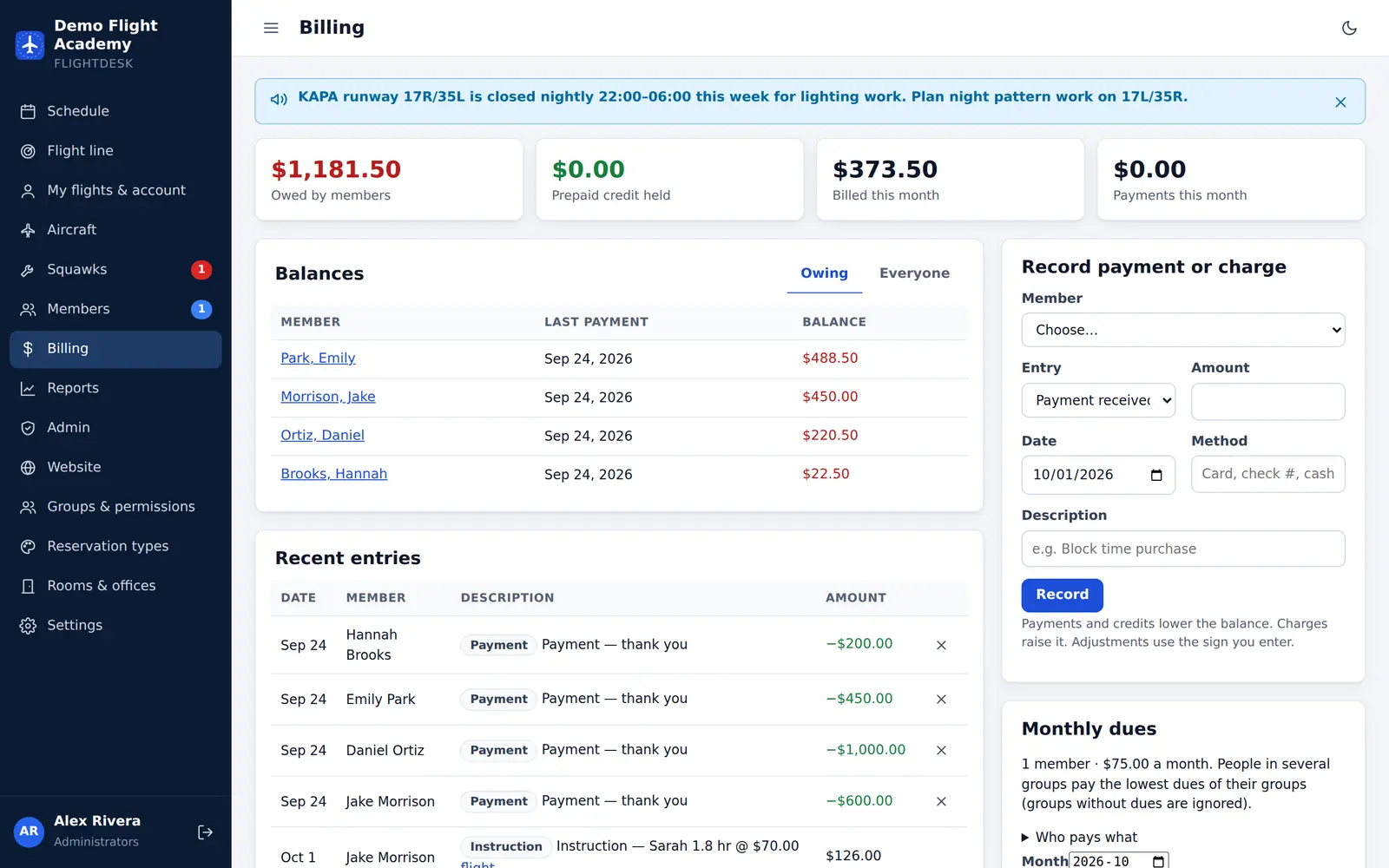Click the Alex Rivera user profile
Image resolution: width=1389 pixels, height=868 pixels.
[95, 831]
